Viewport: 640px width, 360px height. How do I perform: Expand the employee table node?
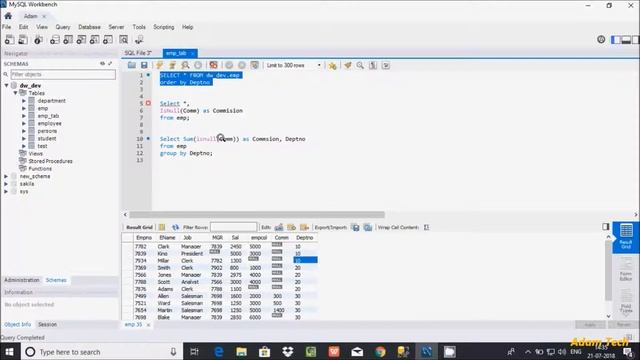24,123
